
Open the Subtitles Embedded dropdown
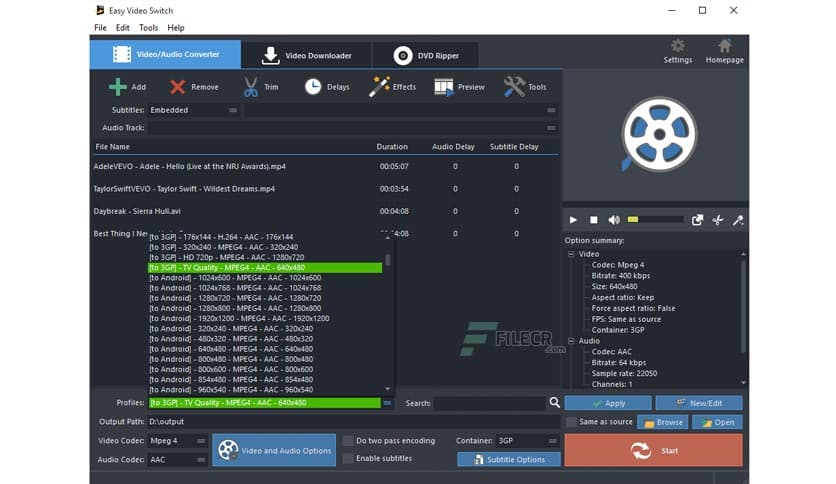pyautogui.click(x=193, y=110)
